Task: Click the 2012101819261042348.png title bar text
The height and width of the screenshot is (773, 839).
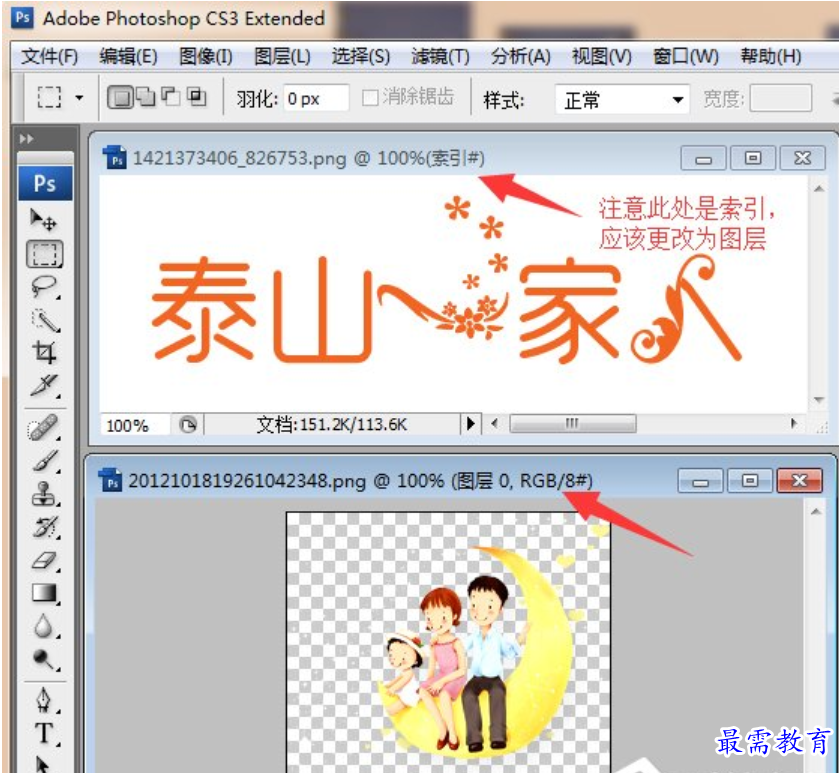Action: click(361, 481)
